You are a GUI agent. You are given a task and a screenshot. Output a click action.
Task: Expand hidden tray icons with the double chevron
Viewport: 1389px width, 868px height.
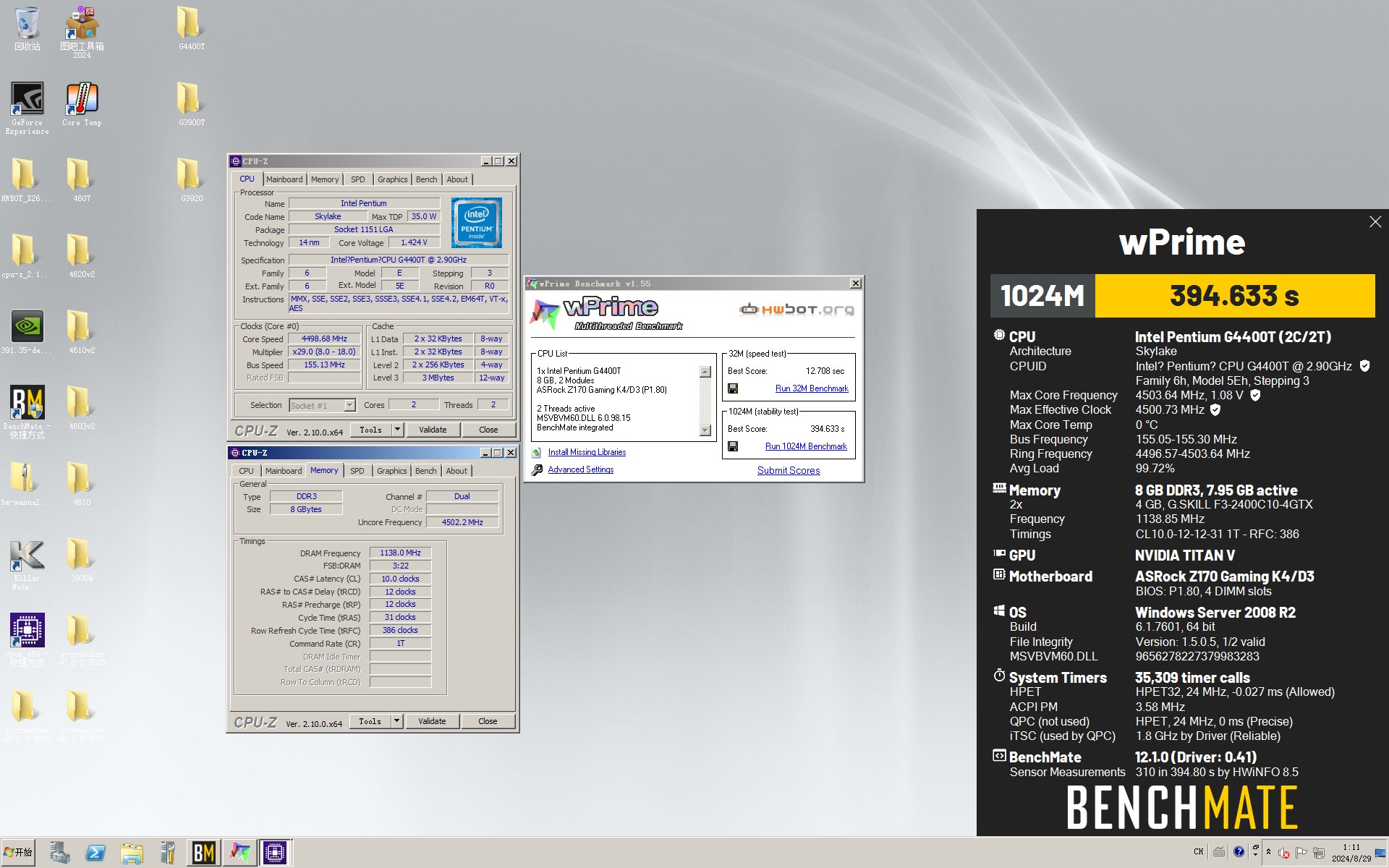[x=1268, y=852]
